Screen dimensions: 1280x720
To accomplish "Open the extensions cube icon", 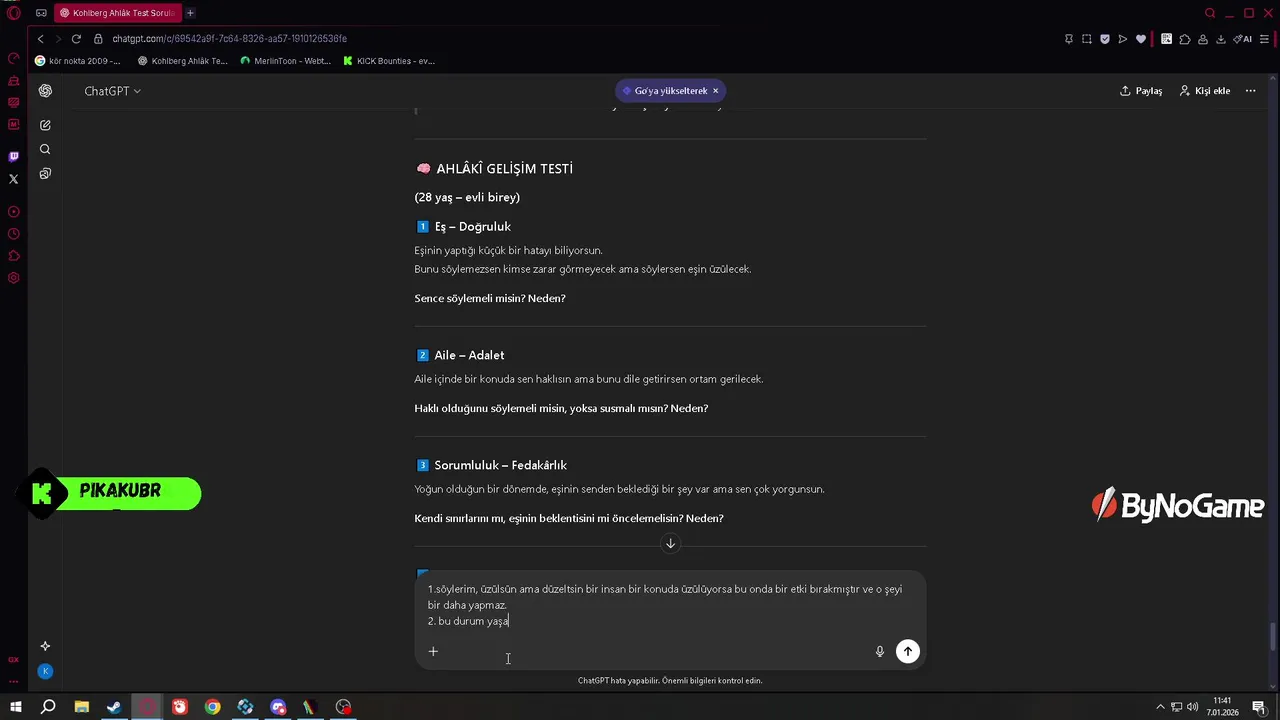I will coord(1185,39).
